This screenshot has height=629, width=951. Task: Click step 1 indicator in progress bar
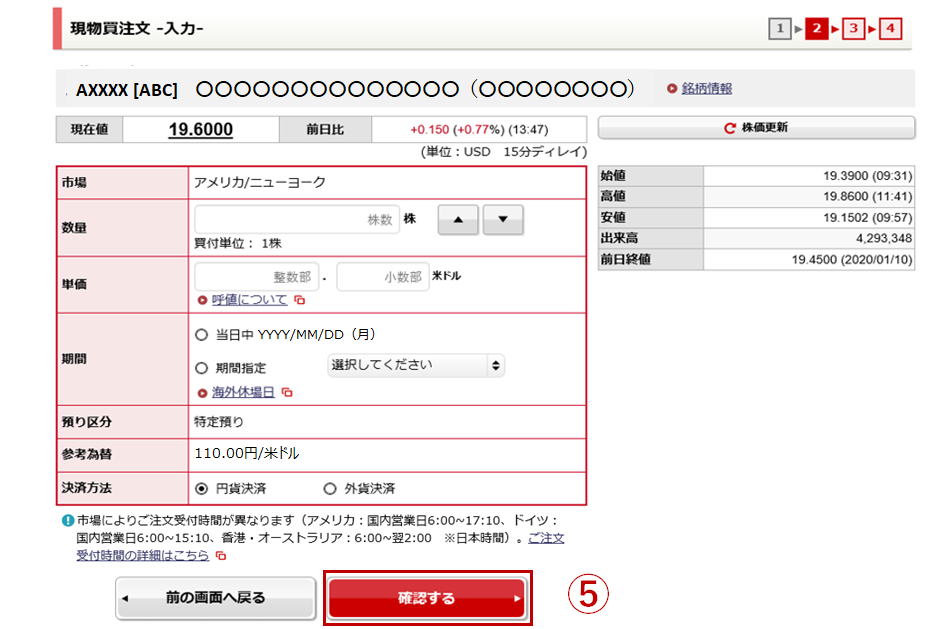[x=780, y=29]
